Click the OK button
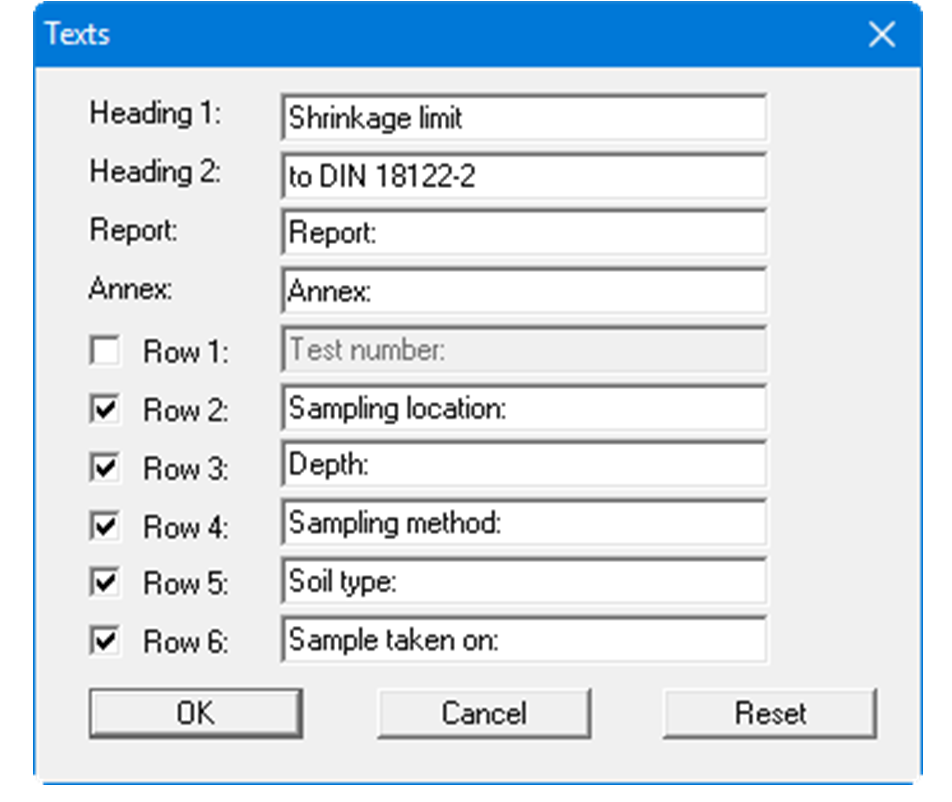 [196, 713]
